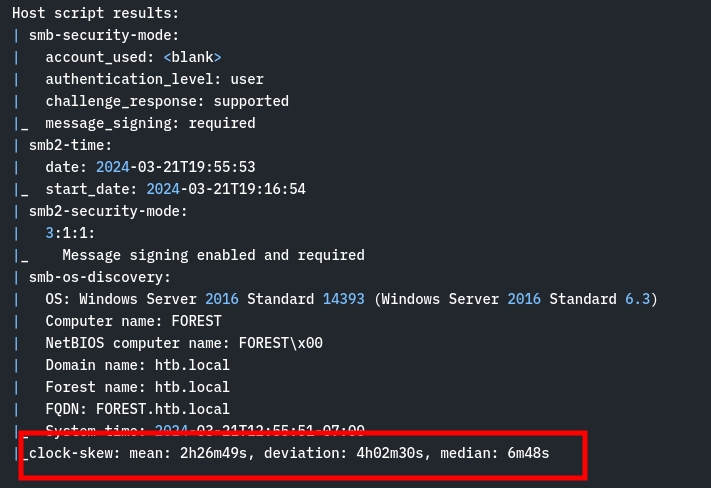Click the Computer name: FOREST line
This screenshot has width=711, height=488.
click(x=133, y=322)
